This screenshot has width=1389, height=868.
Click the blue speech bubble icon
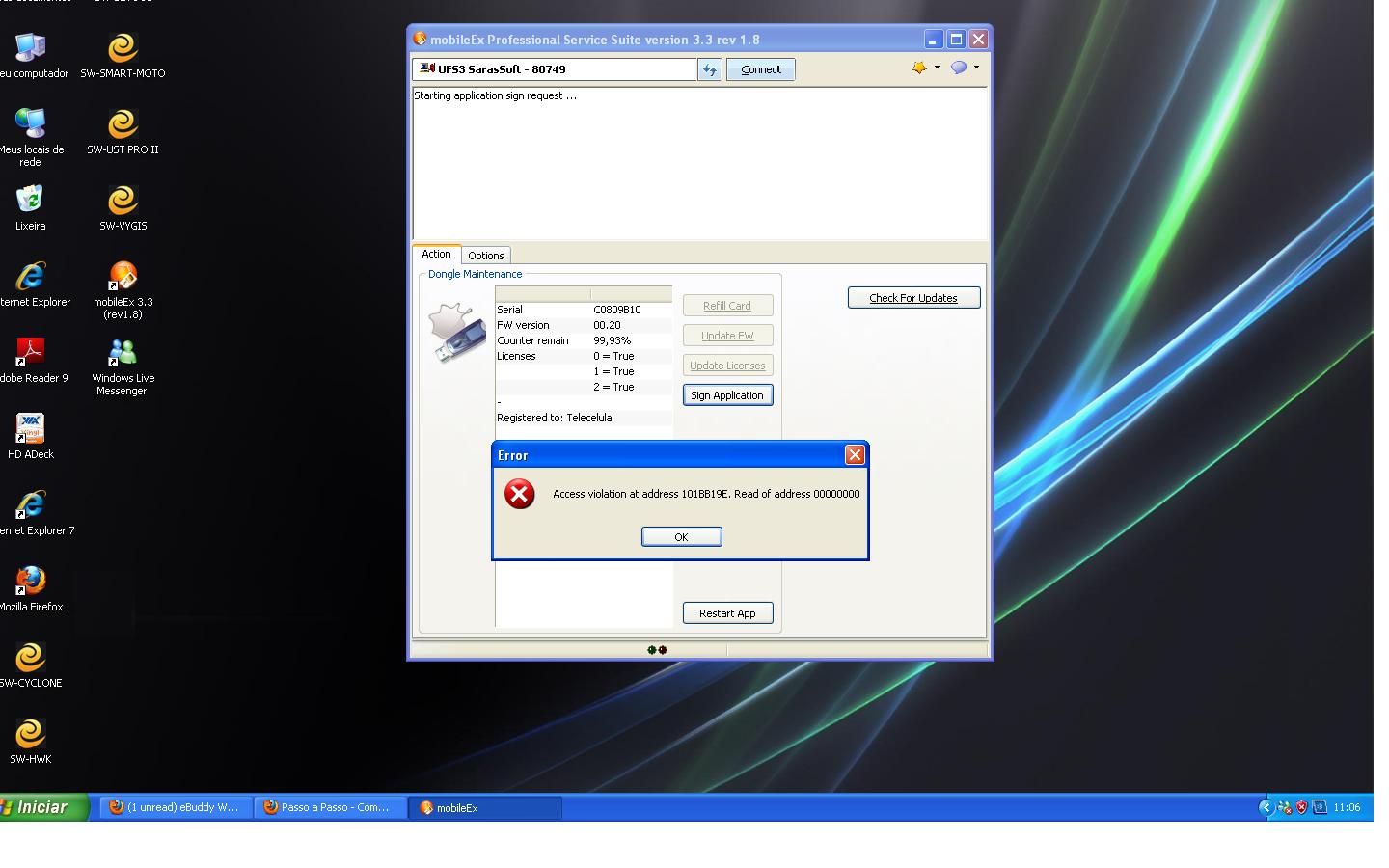point(958,68)
